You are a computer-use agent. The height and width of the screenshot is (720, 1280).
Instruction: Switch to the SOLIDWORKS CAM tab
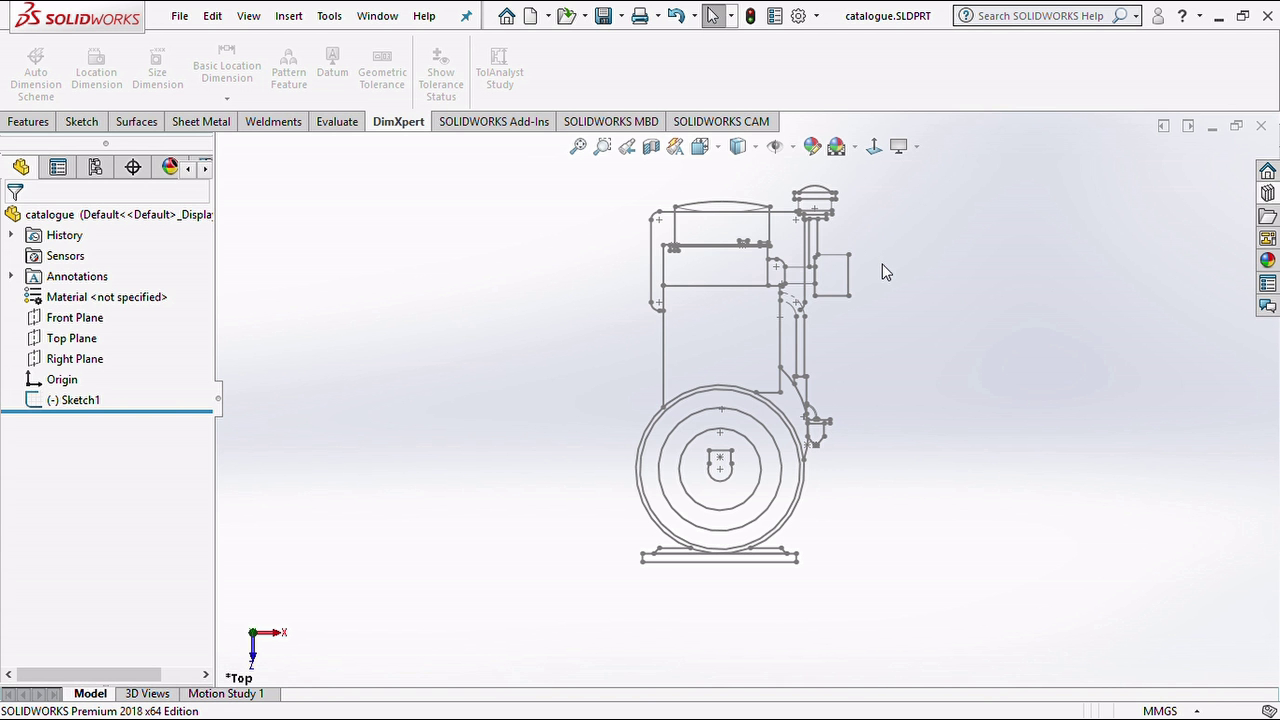(x=721, y=122)
